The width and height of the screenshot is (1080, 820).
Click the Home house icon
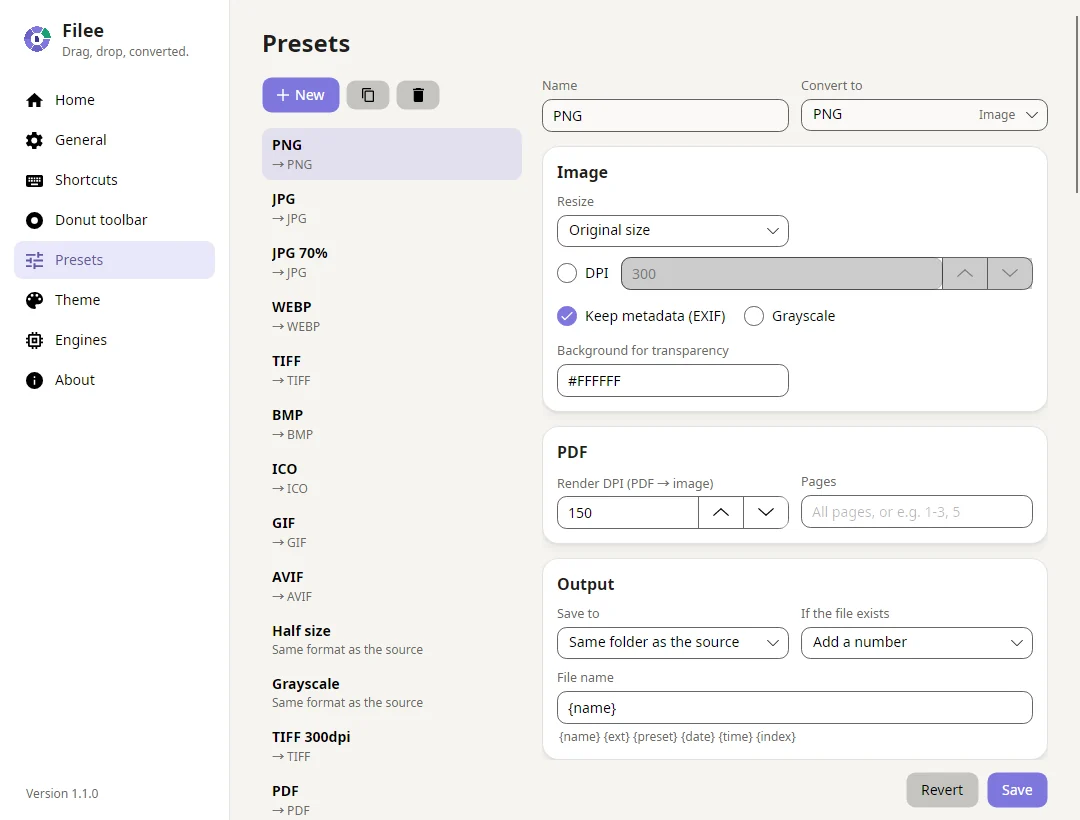pyautogui.click(x=34, y=101)
